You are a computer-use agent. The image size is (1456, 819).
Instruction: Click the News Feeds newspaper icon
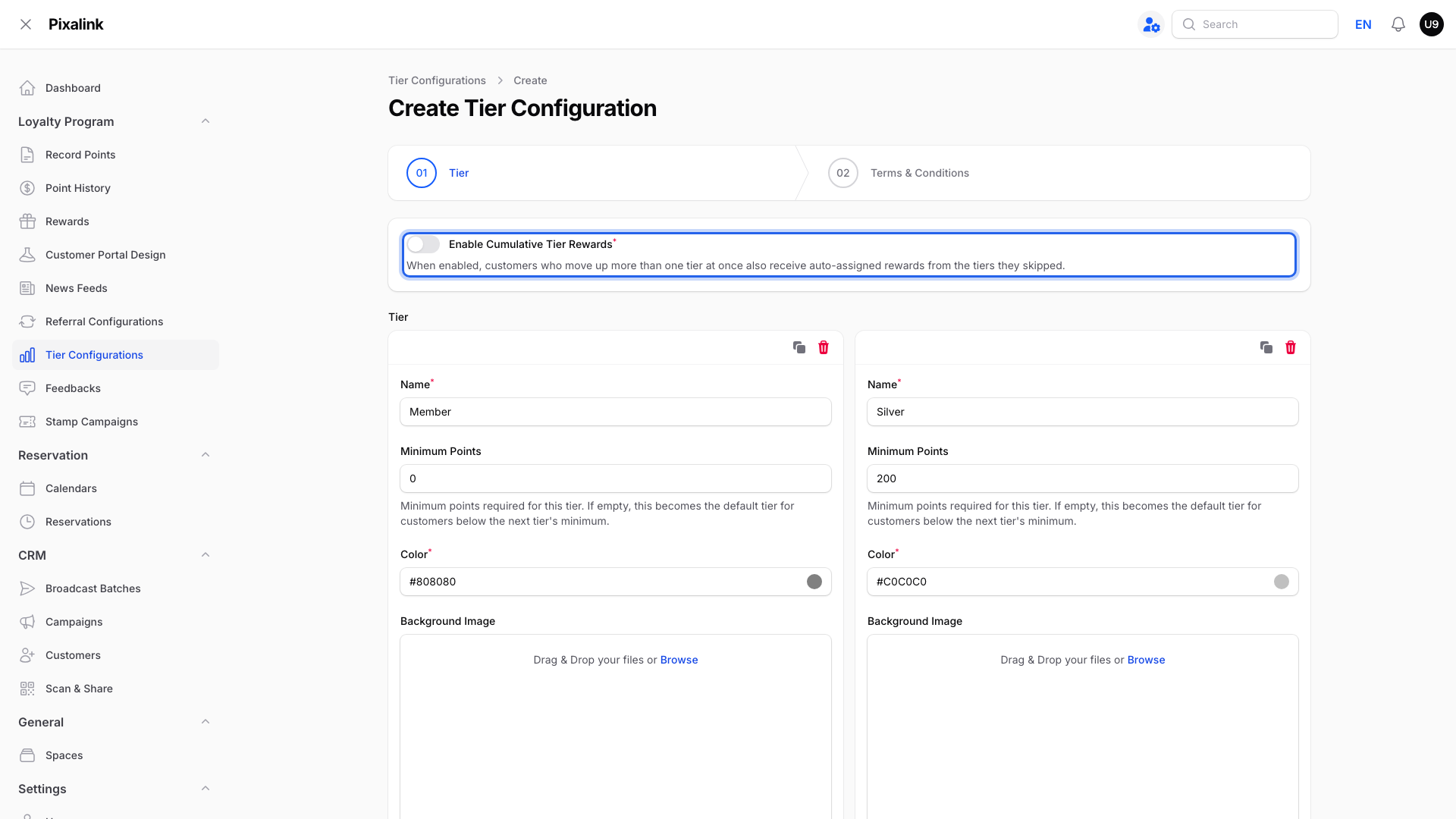point(27,288)
